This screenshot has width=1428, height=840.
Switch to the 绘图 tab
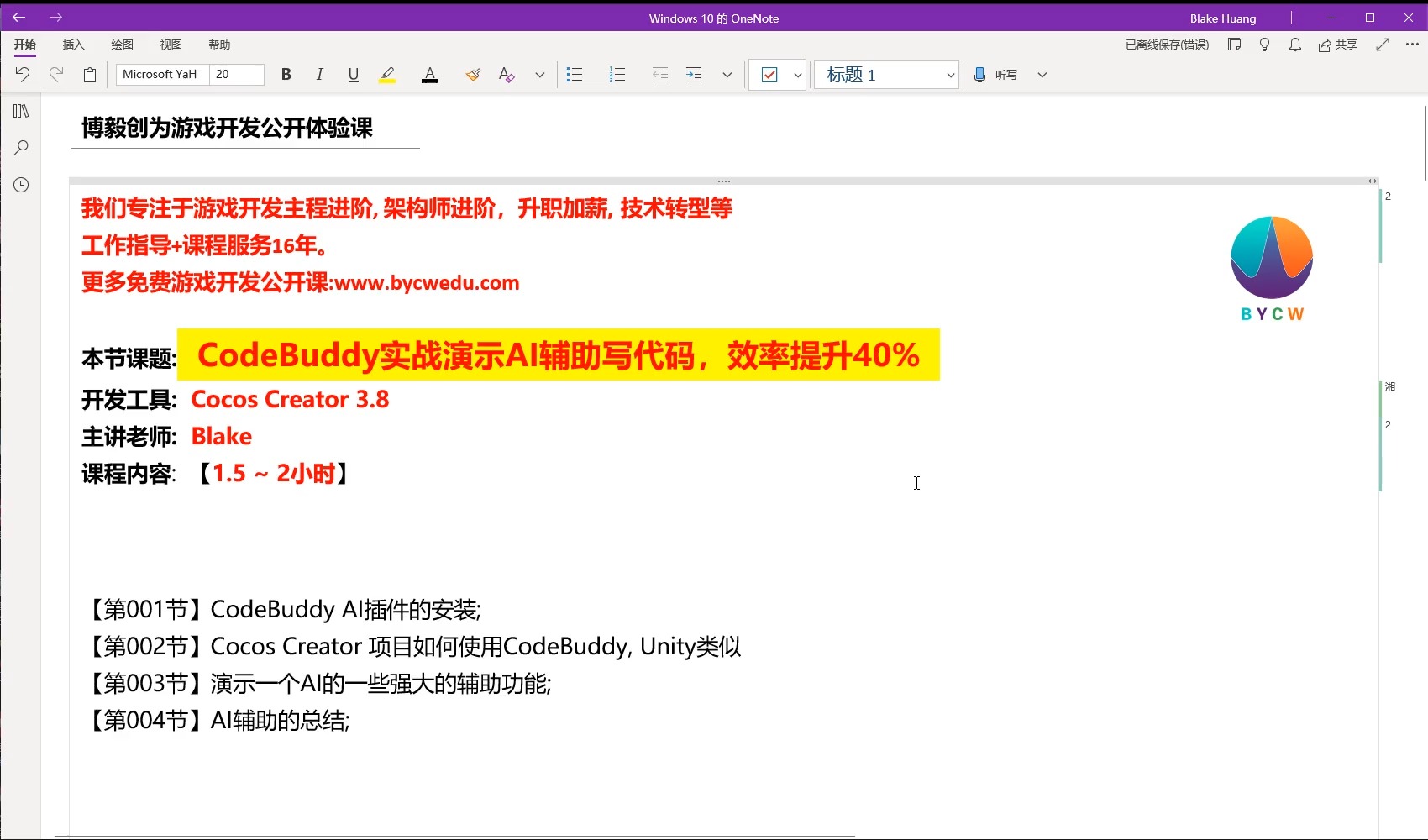click(123, 45)
